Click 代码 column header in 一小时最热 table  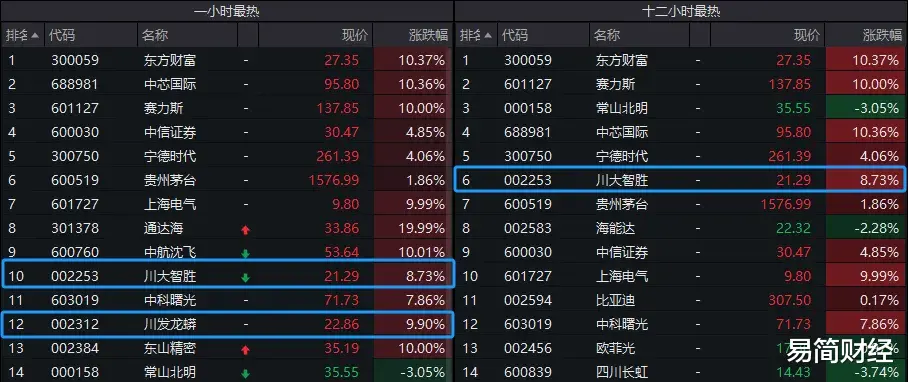(62, 35)
